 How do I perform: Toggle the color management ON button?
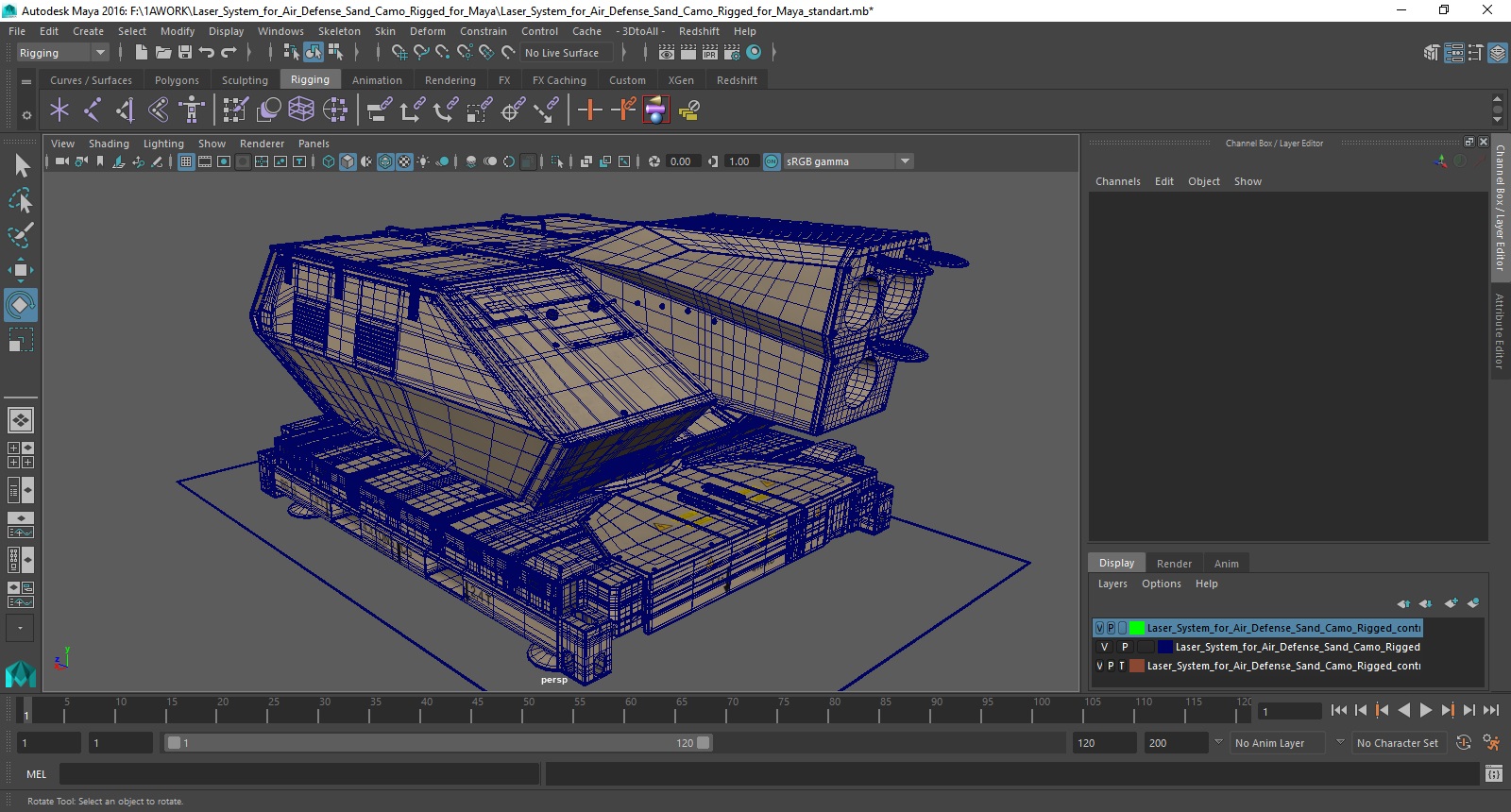[772, 161]
